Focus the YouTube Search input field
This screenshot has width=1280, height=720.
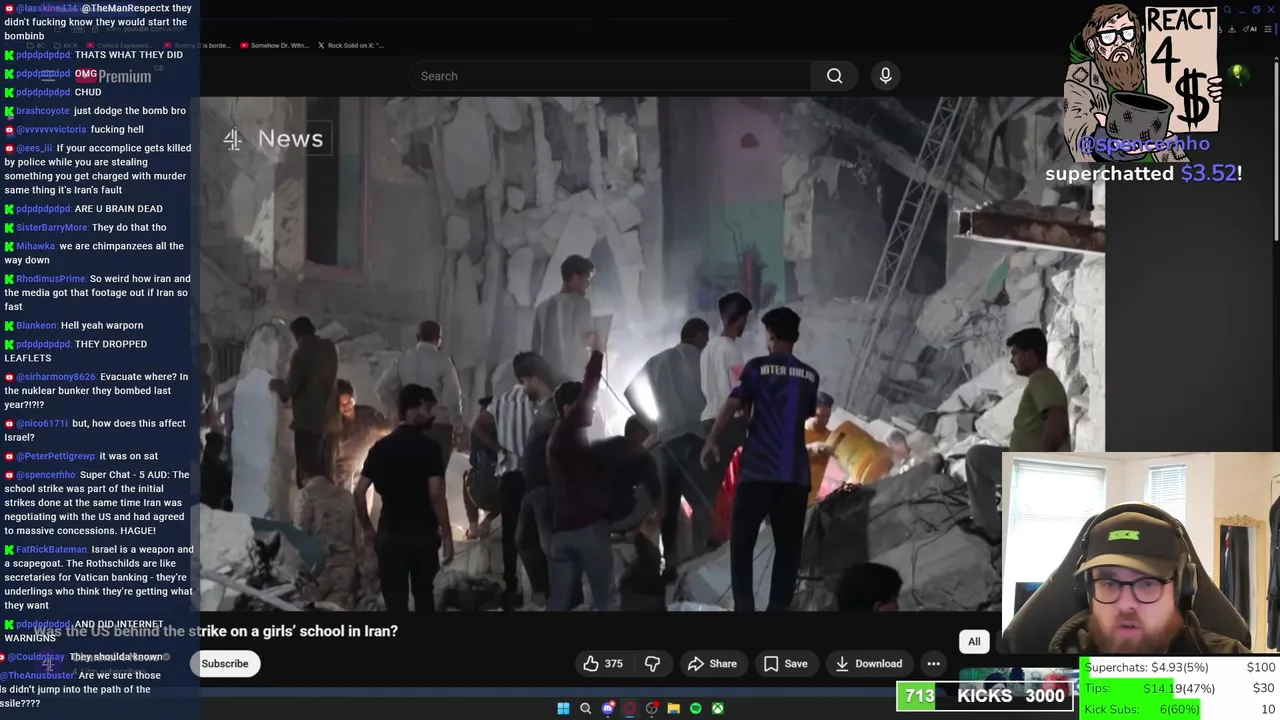point(610,76)
